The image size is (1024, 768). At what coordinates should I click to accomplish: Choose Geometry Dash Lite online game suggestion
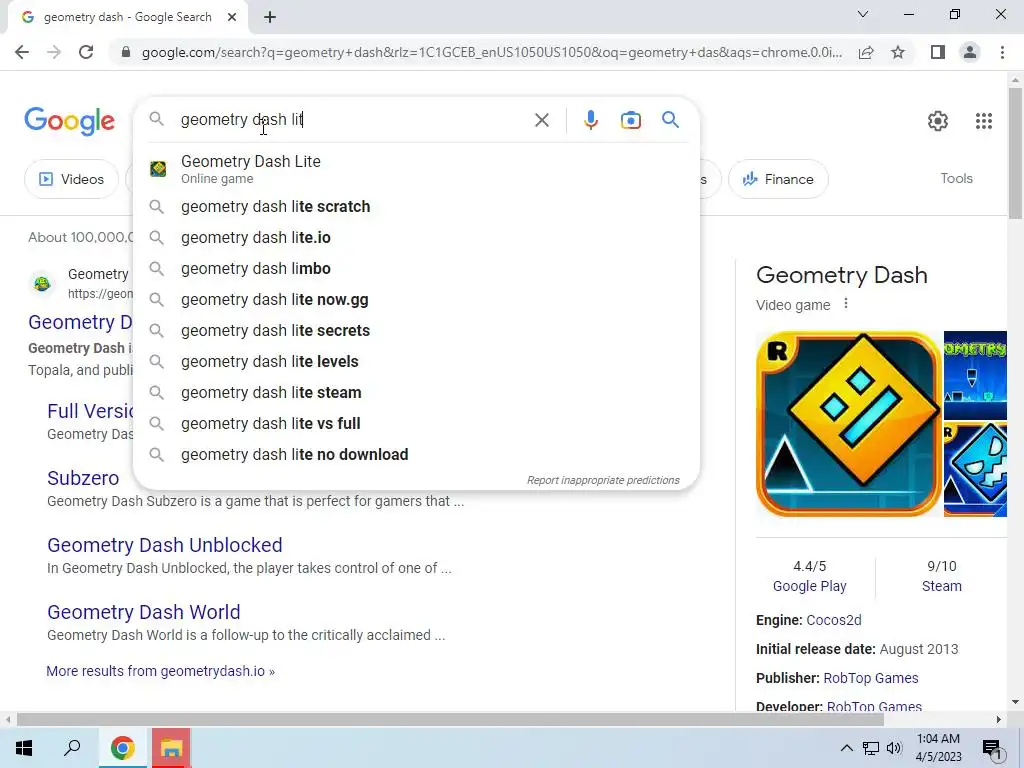coord(416,168)
